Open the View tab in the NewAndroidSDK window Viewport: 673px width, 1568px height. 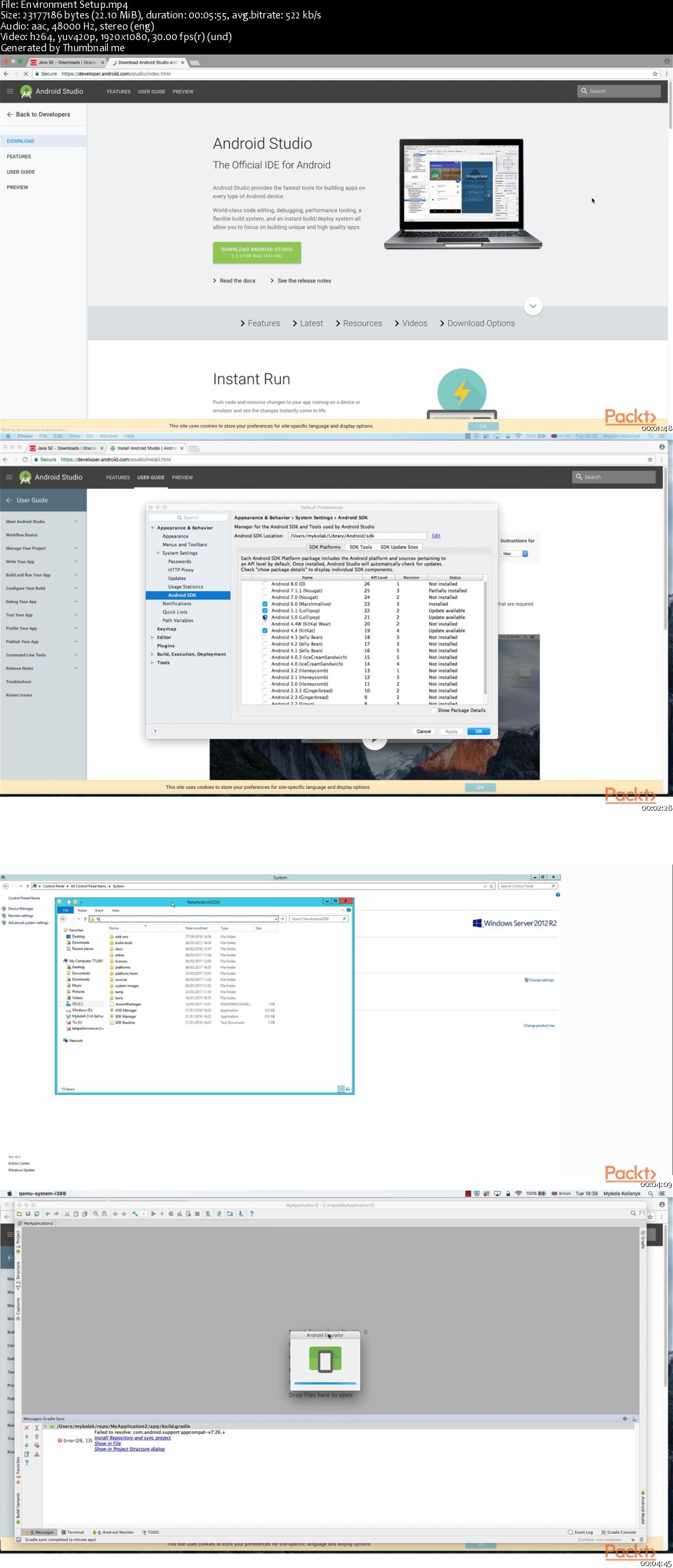[x=115, y=910]
